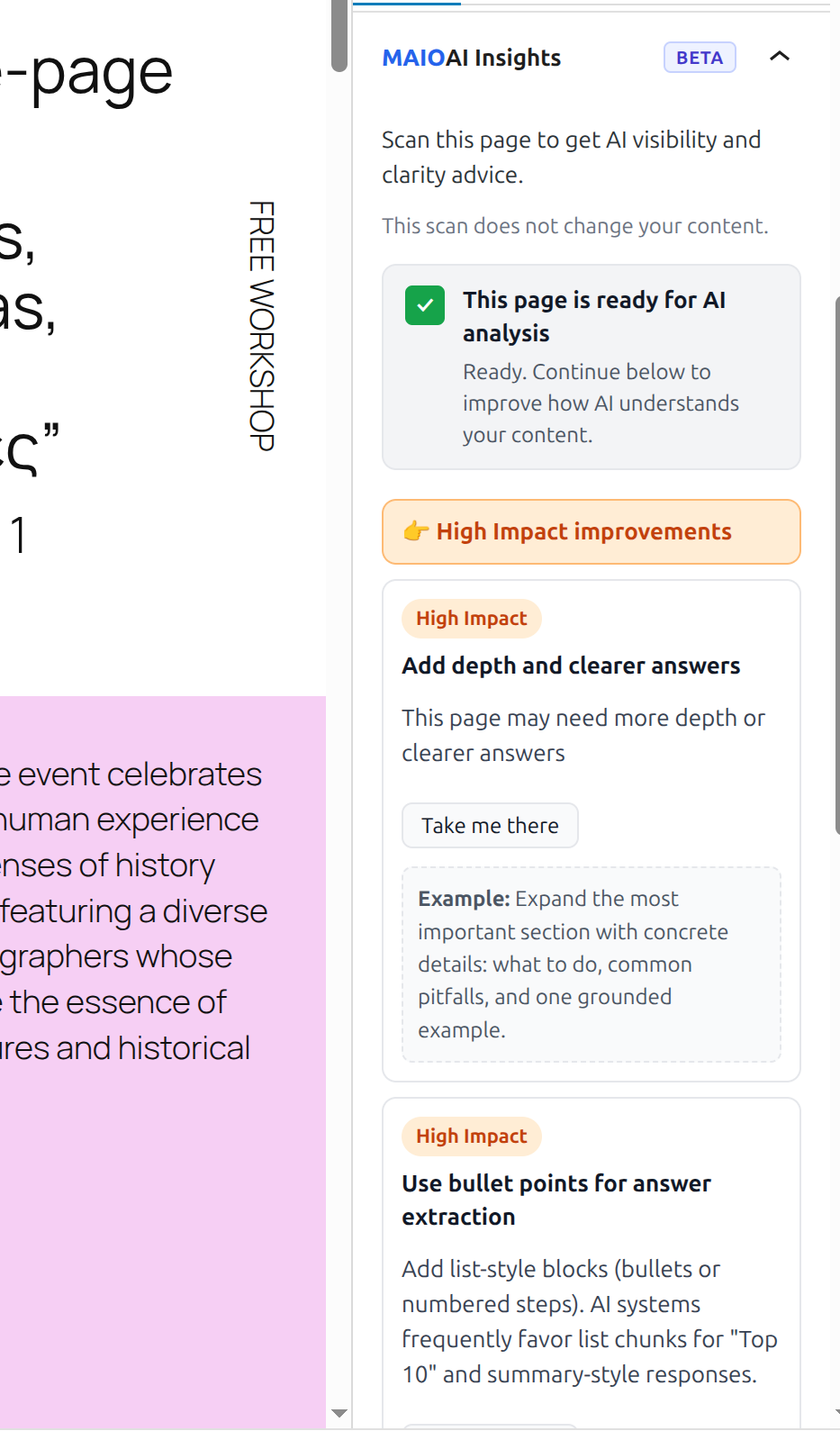Click the BETA badge

[700, 58]
